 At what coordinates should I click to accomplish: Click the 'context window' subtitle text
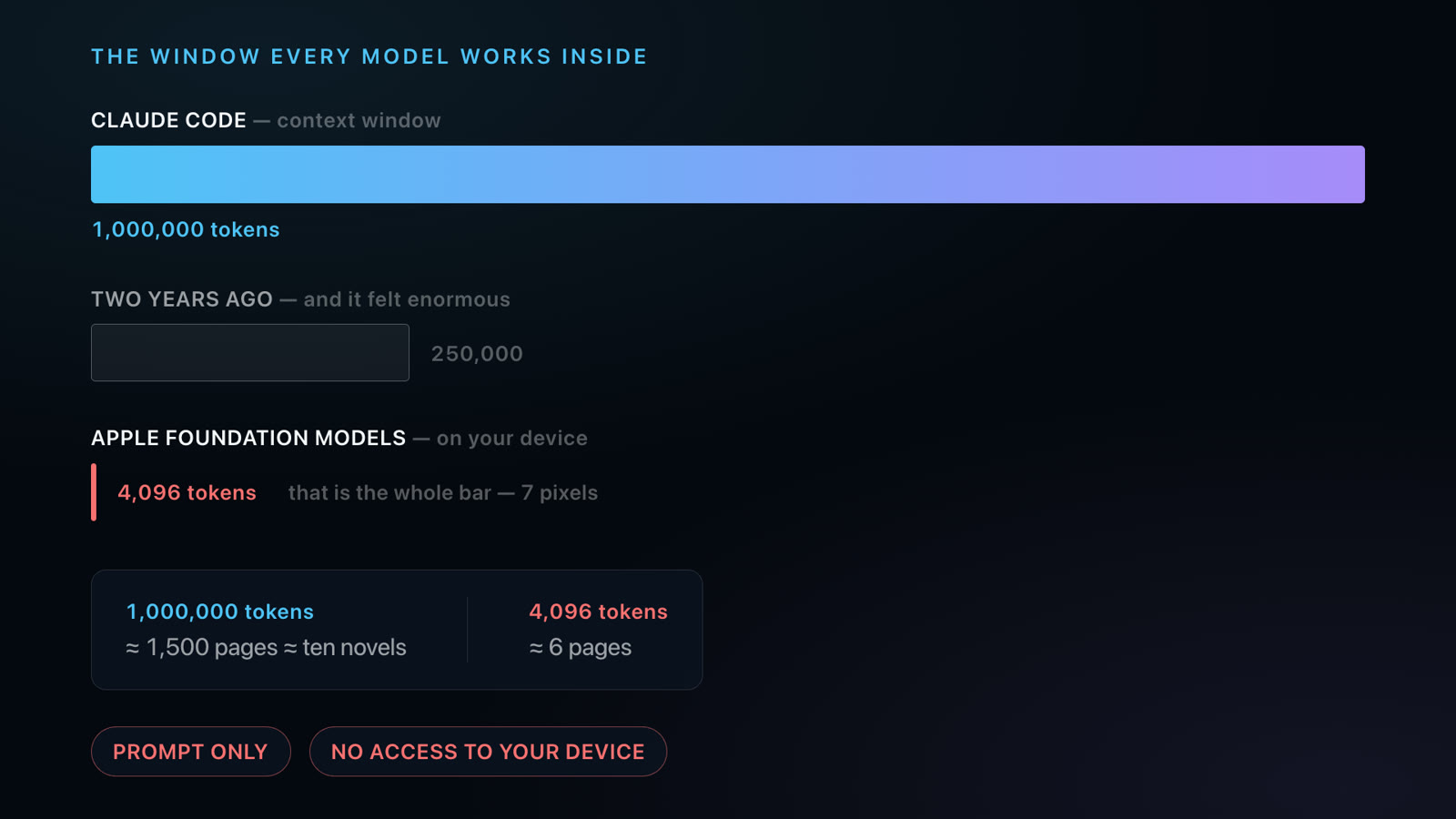[x=359, y=120]
